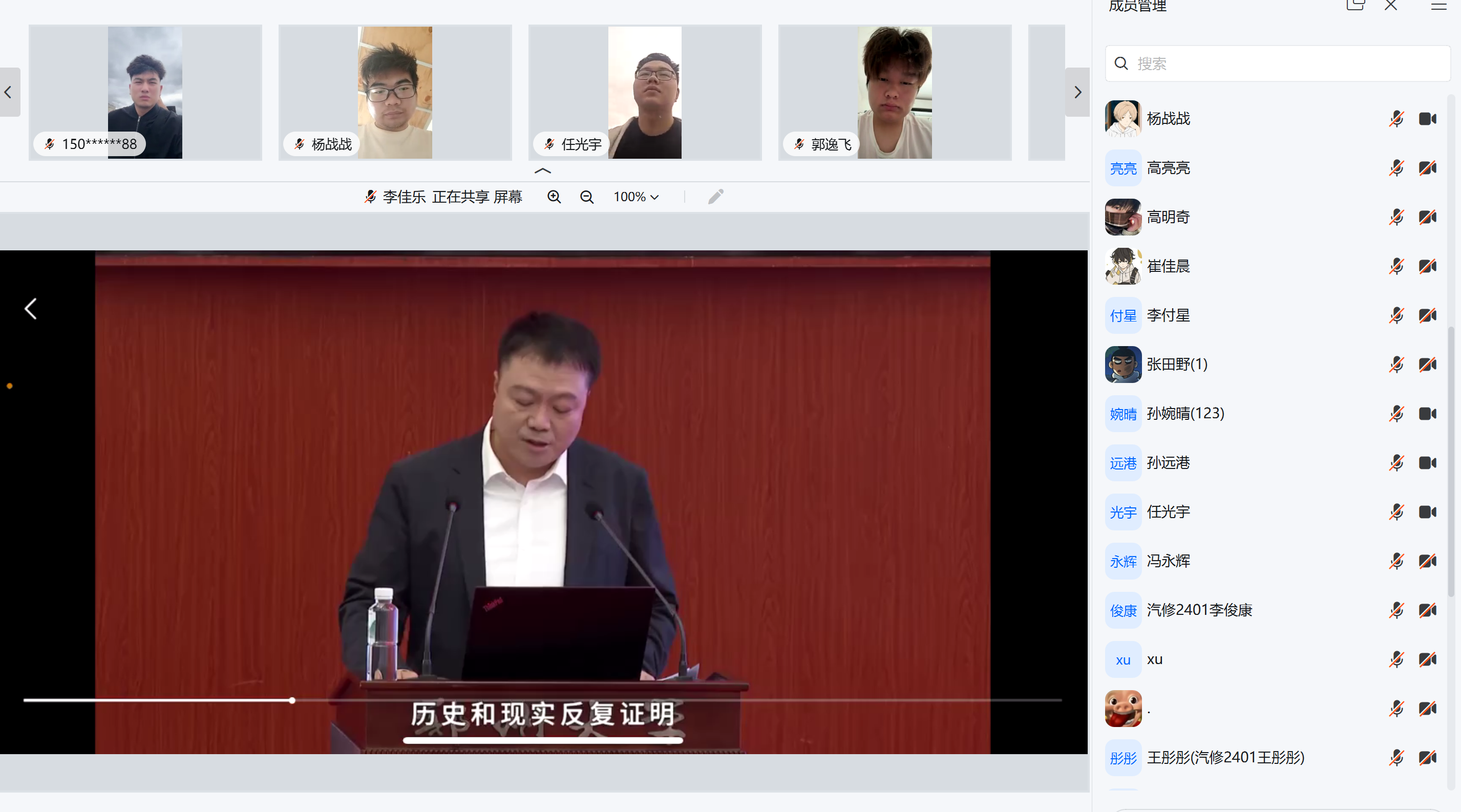Click the muted mic icon for 汽修2401李俊康
Screen dimensions: 1461x812
pyautogui.click(x=1396, y=610)
